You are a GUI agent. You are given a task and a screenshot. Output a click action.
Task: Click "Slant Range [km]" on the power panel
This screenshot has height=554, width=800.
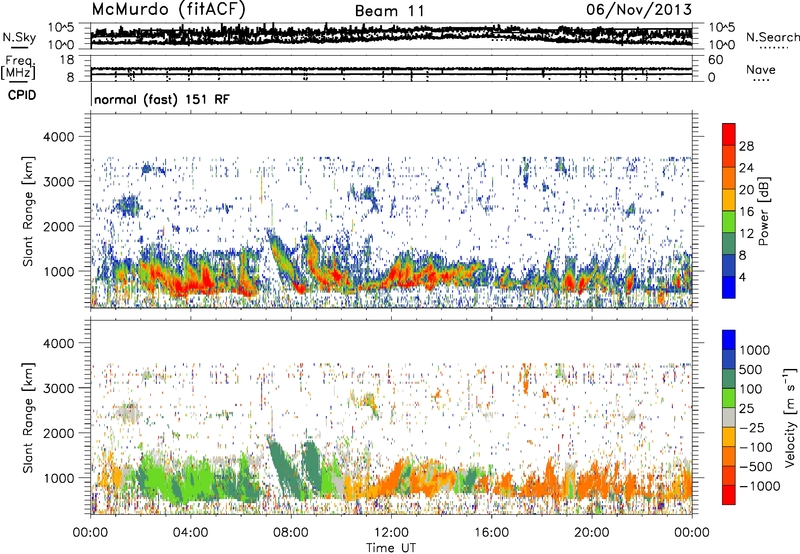click(28, 211)
